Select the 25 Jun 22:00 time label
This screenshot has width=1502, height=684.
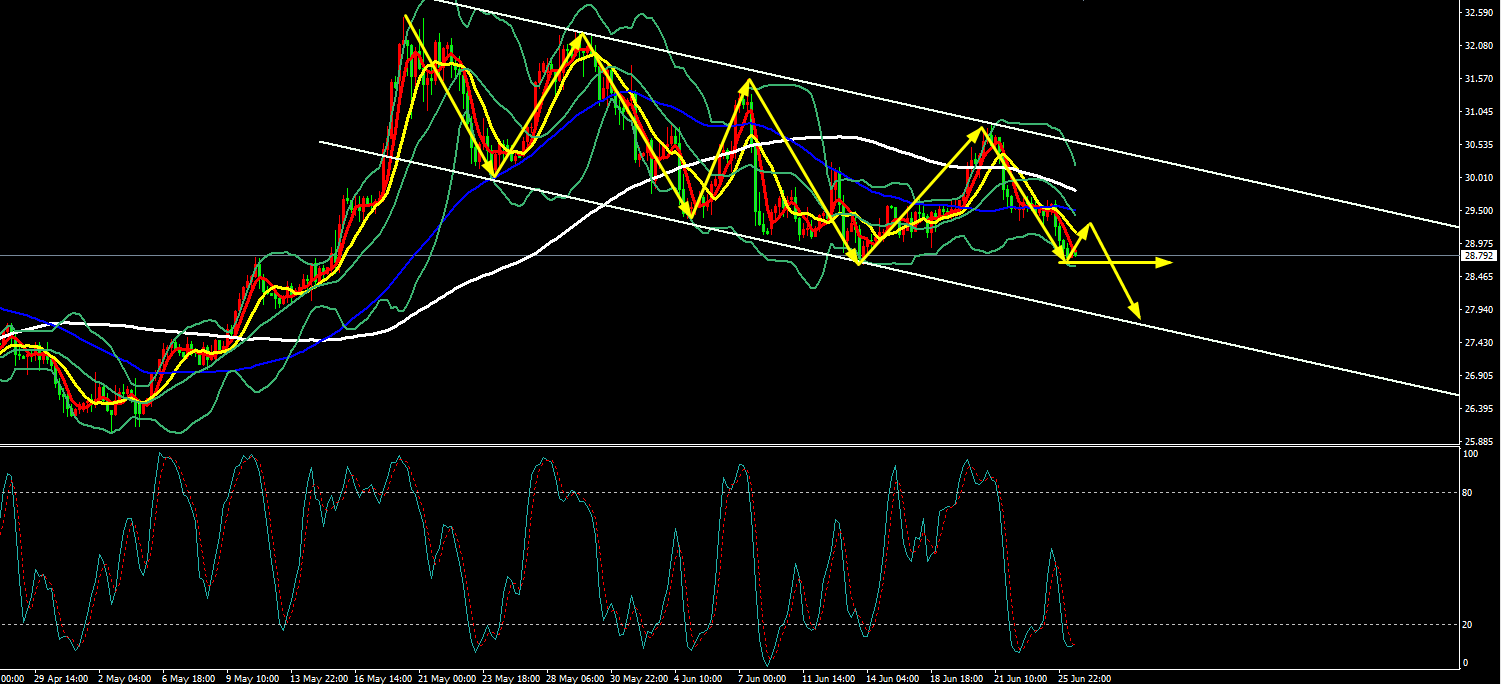tap(1082, 677)
